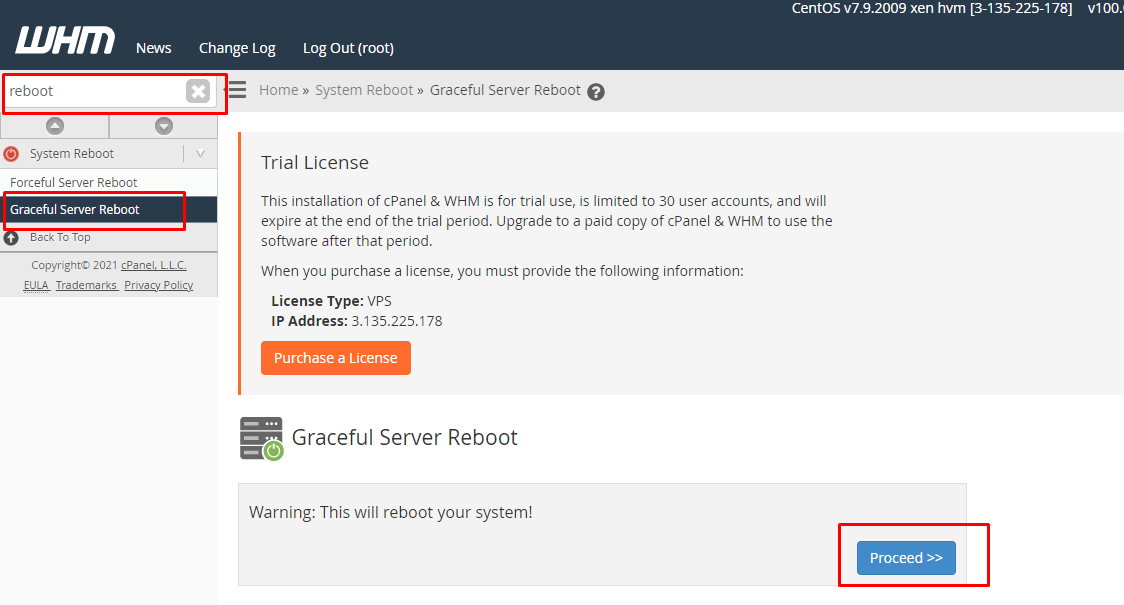Viewport: 1124px width, 605px height.
Task: Open the cPanel, L.L.C. link
Action: (153, 265)
